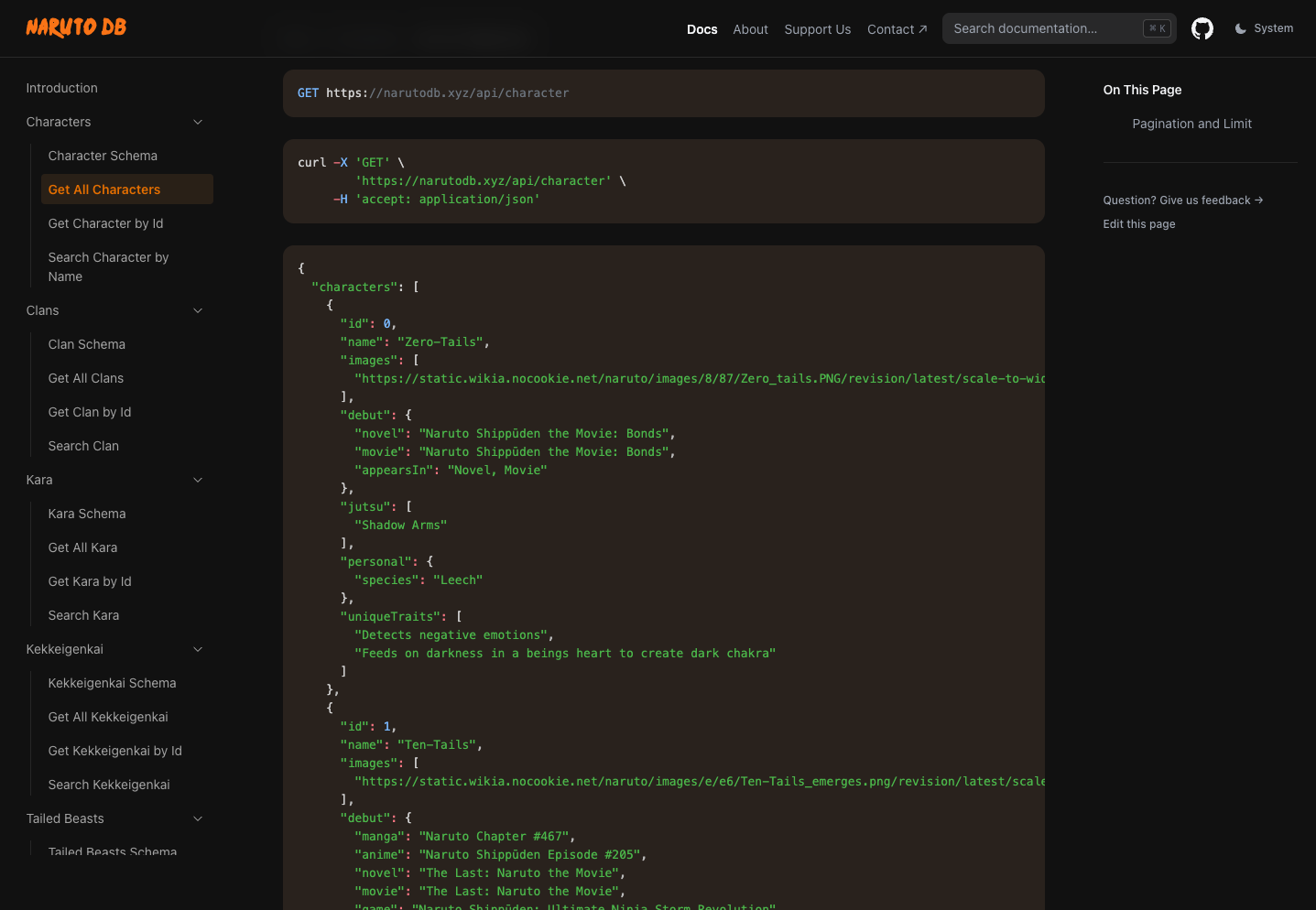Click the "Zero-Tails" name value
1316x910 pixels.
tap(440, 341)
